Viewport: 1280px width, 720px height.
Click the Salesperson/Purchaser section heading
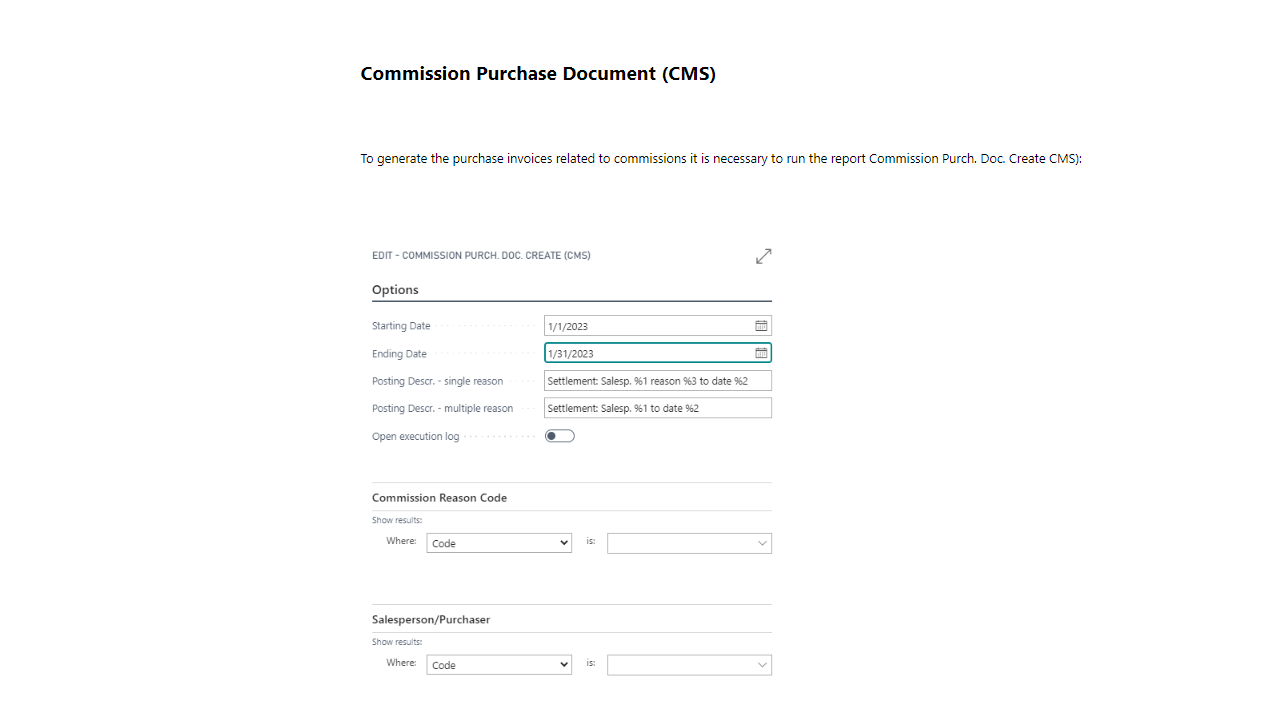click(431, 620)
